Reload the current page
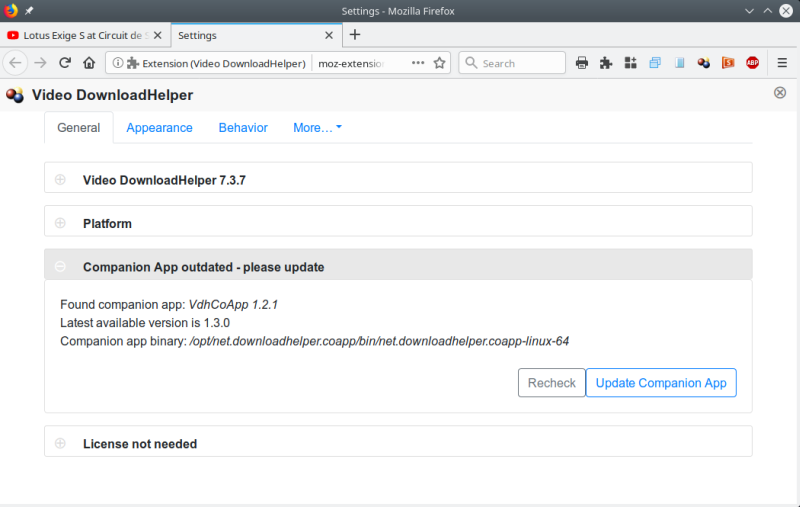 65,63
